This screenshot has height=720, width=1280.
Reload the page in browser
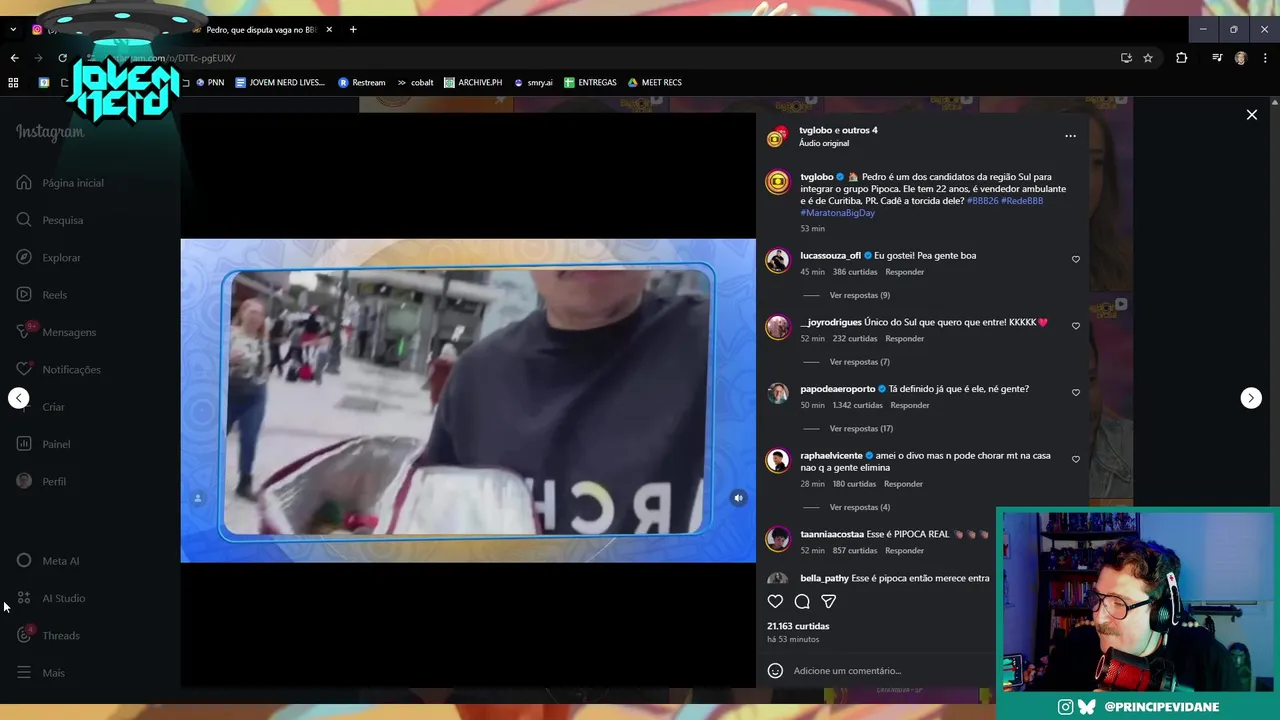coord(62,58)
